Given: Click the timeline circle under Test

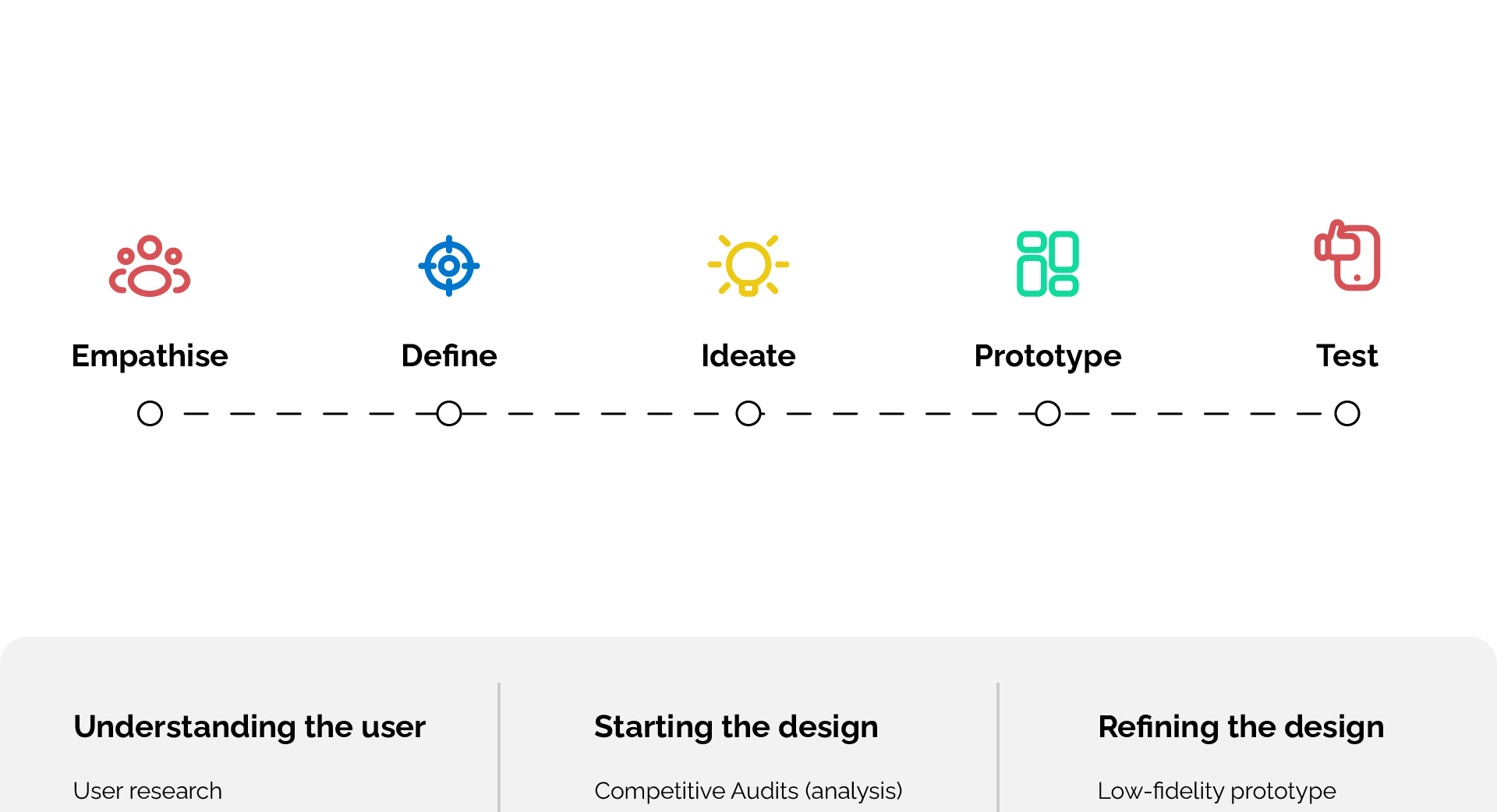Looking at the screenshot, I should tap(1347, 413).
